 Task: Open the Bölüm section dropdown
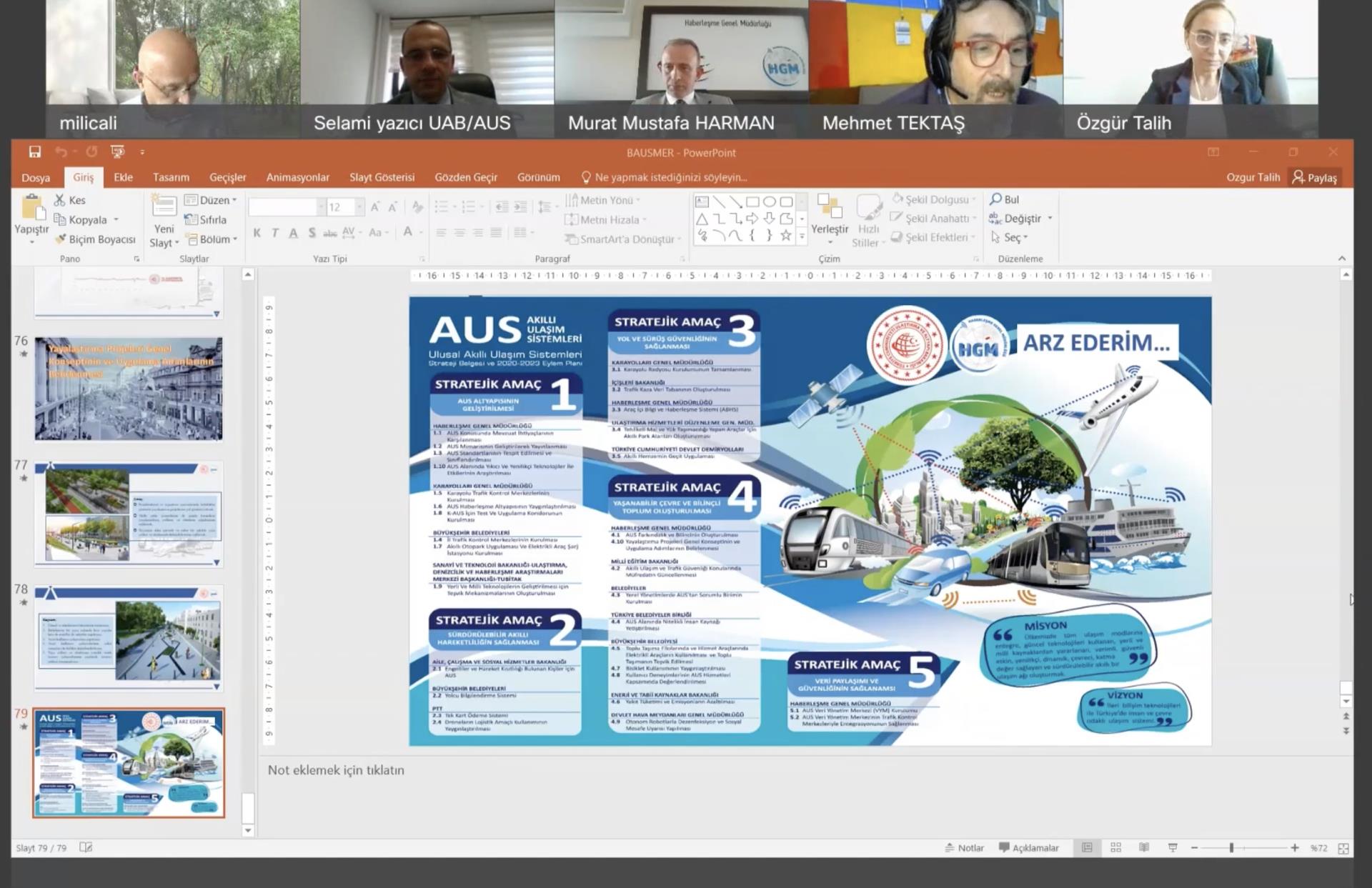tap(211, 239)
